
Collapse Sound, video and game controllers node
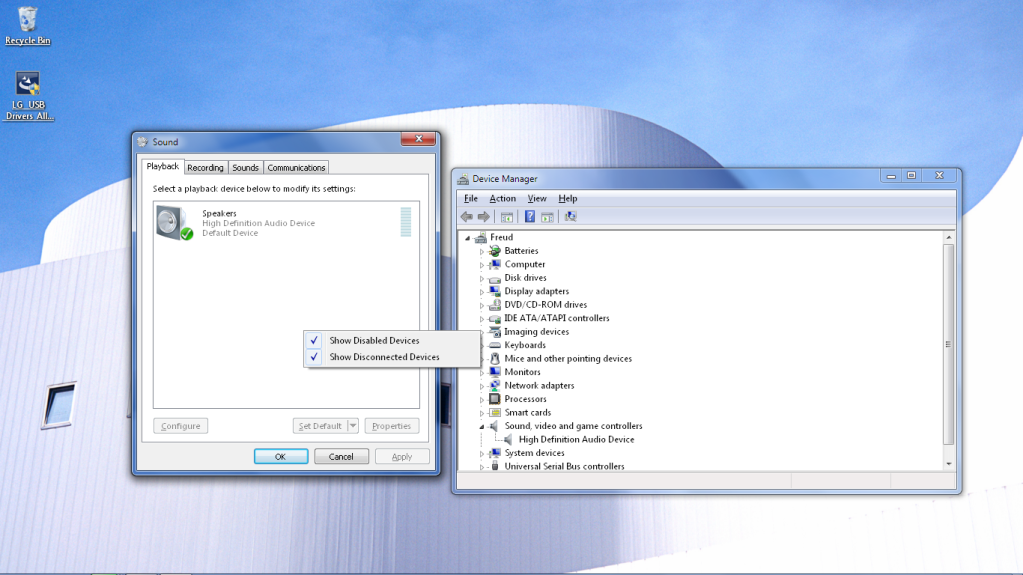(x=481, y=427)
